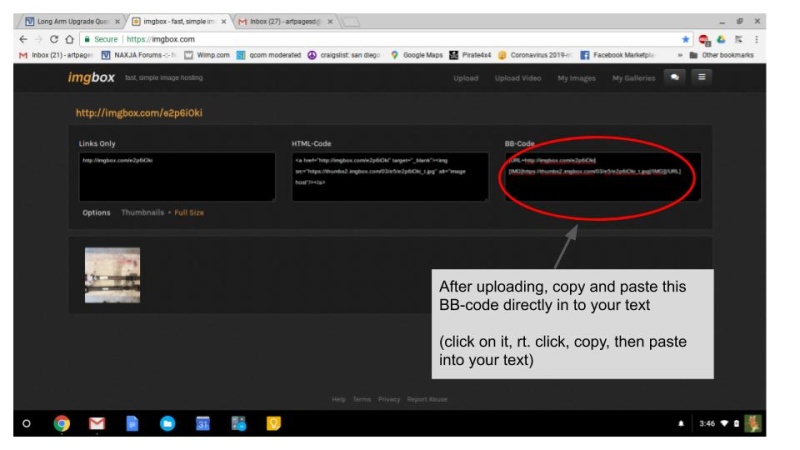800x450 pixels.
Task: Click Upload Video in the imgbox menu
Action: click(518, 78)
